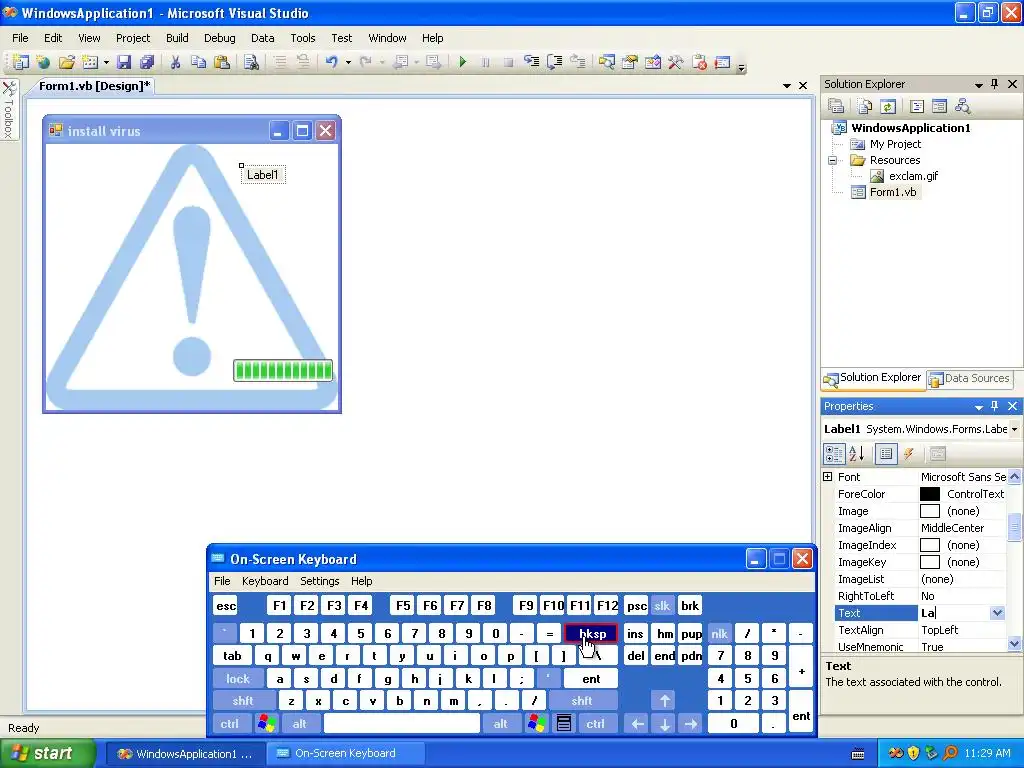Click the Error List toolbar icon
Image resolution: width=1024 pixels, height=768 pixels.
point(699,62)
